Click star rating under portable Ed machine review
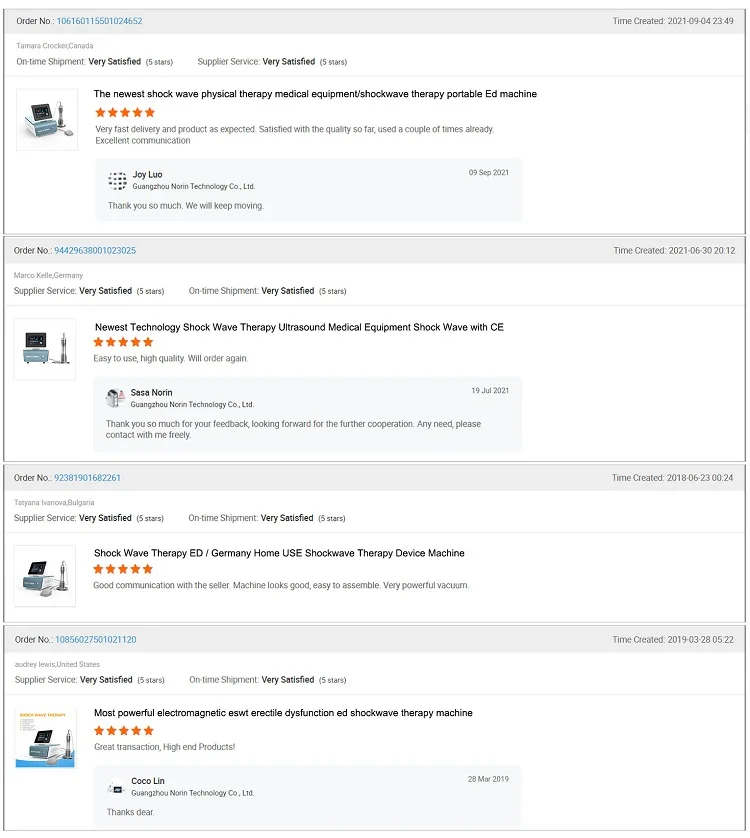The width and height of the screenshot is (750, 838). 125,113
